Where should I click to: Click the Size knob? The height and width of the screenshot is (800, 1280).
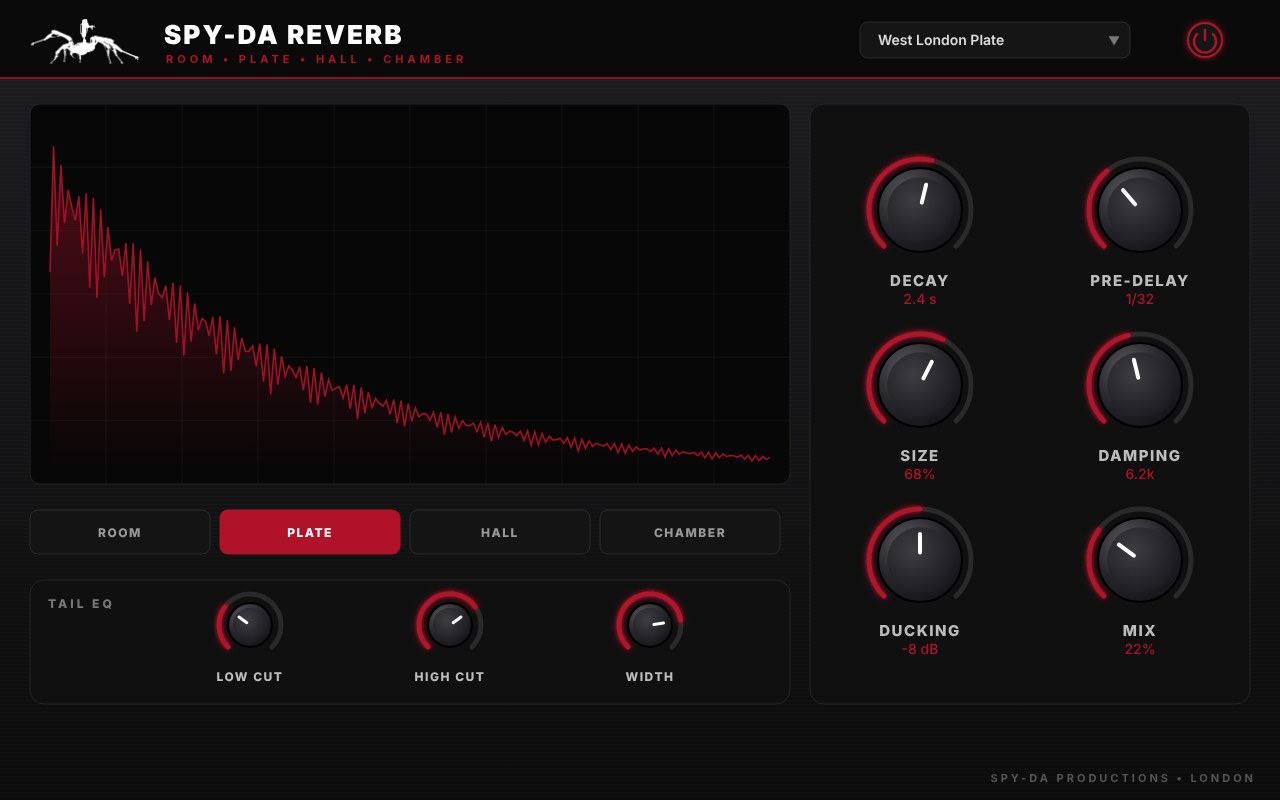click(x=920, y=385)
